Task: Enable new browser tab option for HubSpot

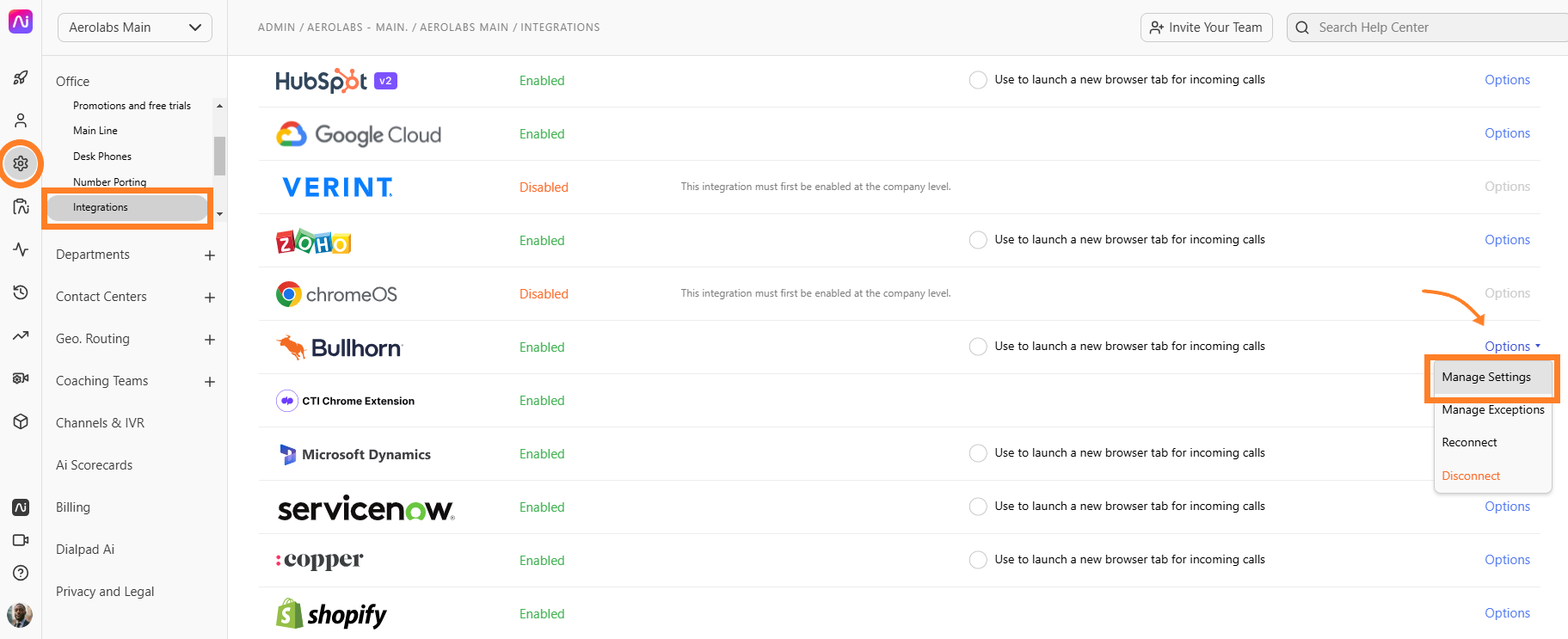Action: (x=978, y=80)
